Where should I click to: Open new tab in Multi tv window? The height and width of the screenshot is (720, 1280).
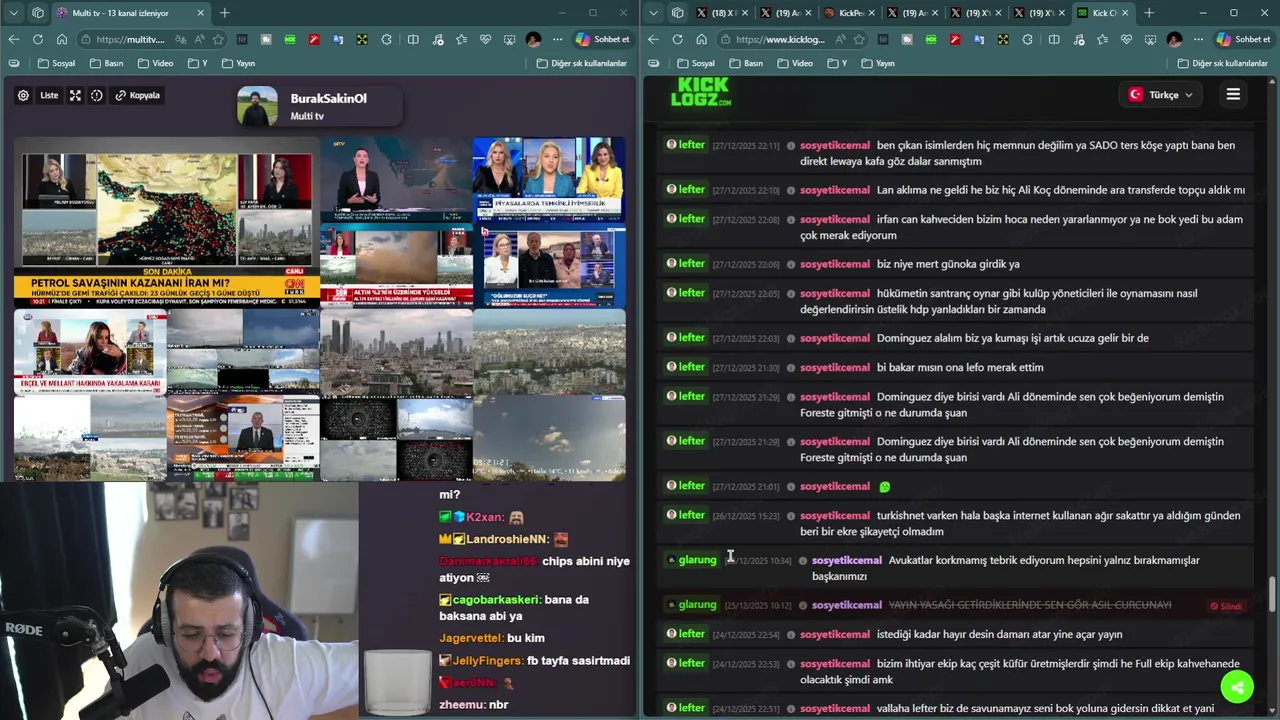[x=225, y=13]
